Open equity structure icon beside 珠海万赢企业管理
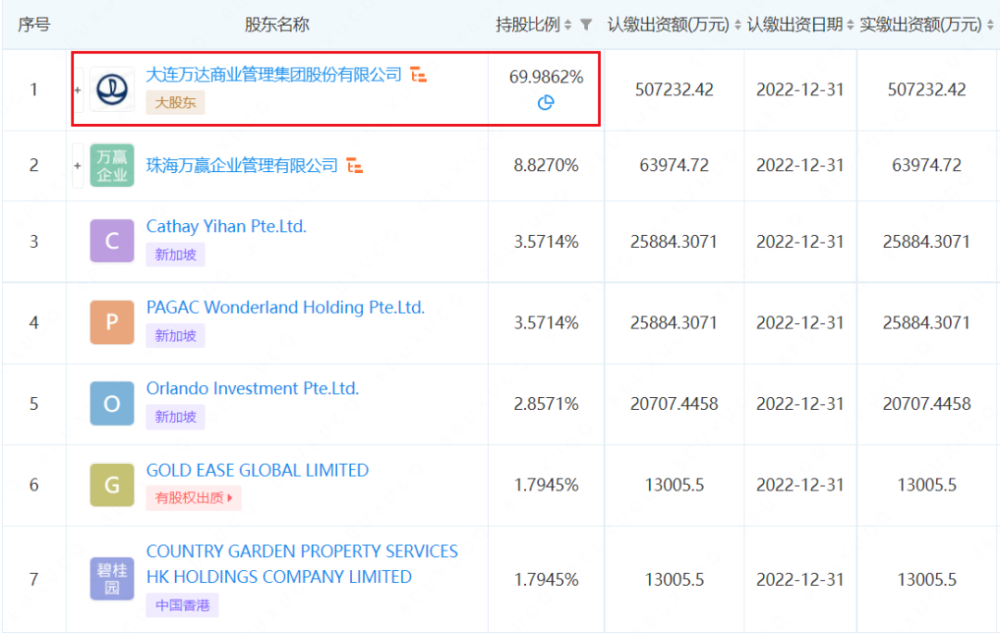The image size is (1000, 633). (355, 166)
